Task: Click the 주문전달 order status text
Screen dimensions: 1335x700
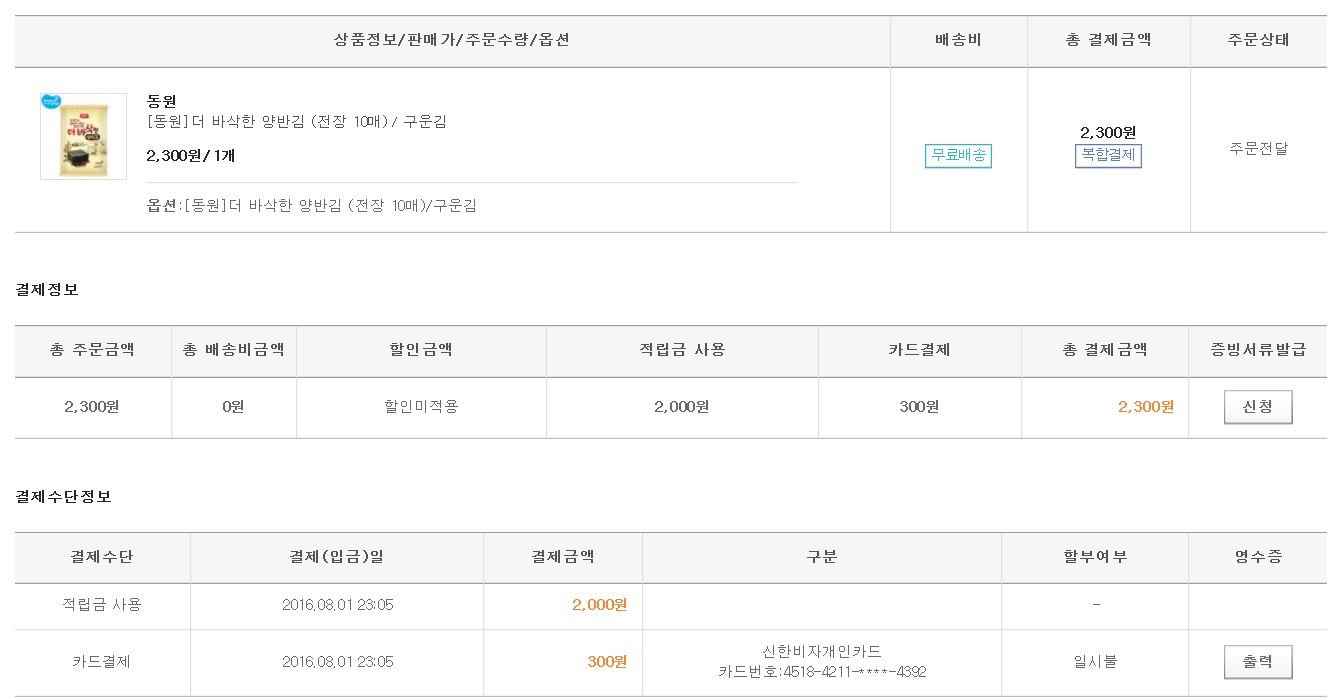Action: (1258, 149)
